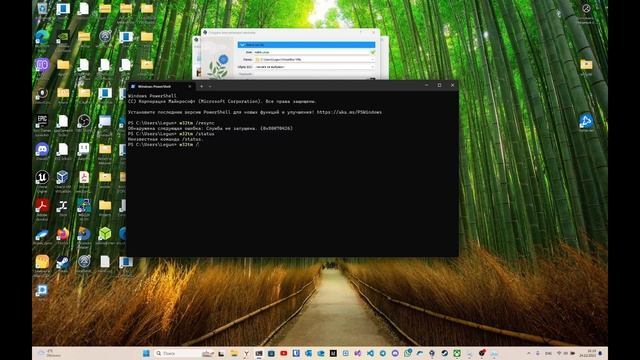Open Outlook from the taskbar
640x360 pixels.
pyautogui.click(x=309, y=353)
